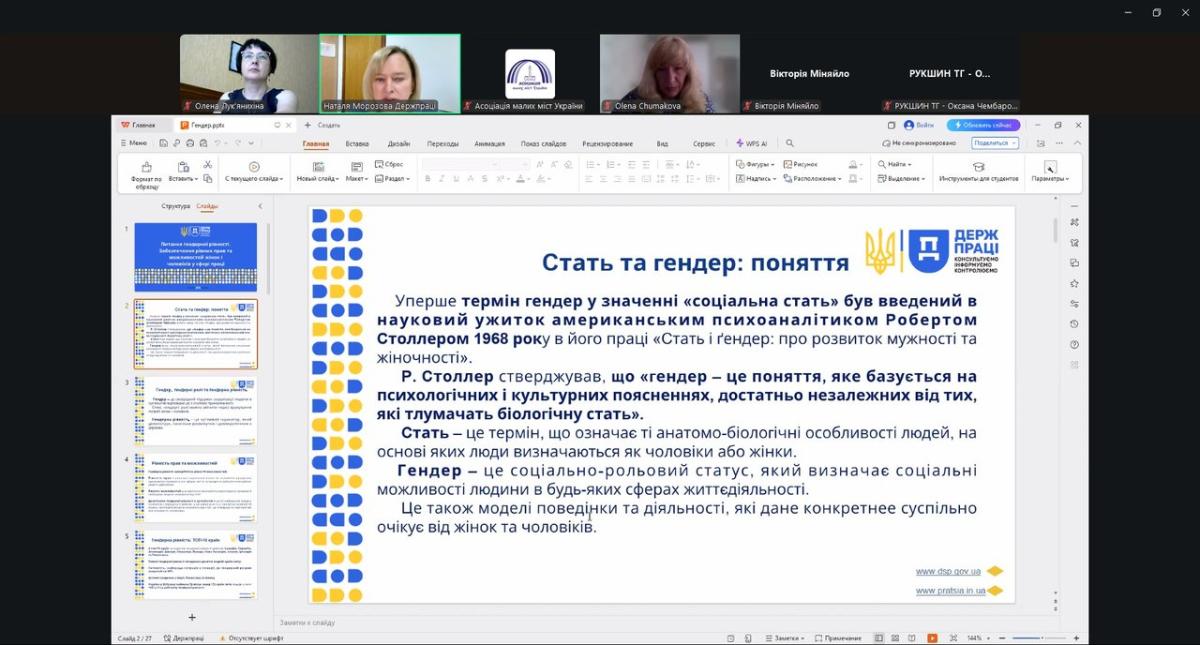Image resolution: width=1200 pixels, height=645 pixels.
Task: Toggle Italic formatting
Action: (x=441, y=179)
